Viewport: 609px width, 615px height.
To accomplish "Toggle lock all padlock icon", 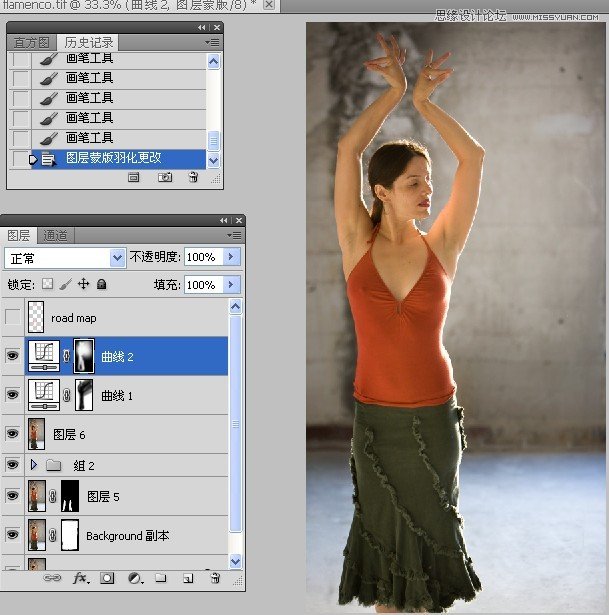I will (102, 284).
